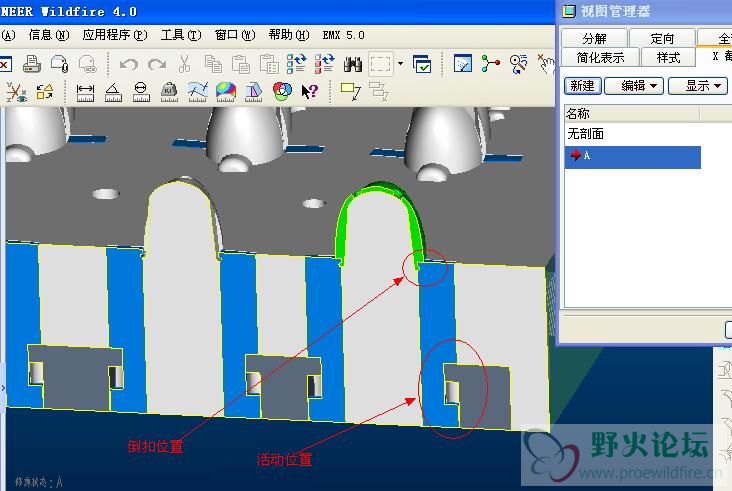Click the Paste icon
The image size is (732, 491).
pos(241,64)
